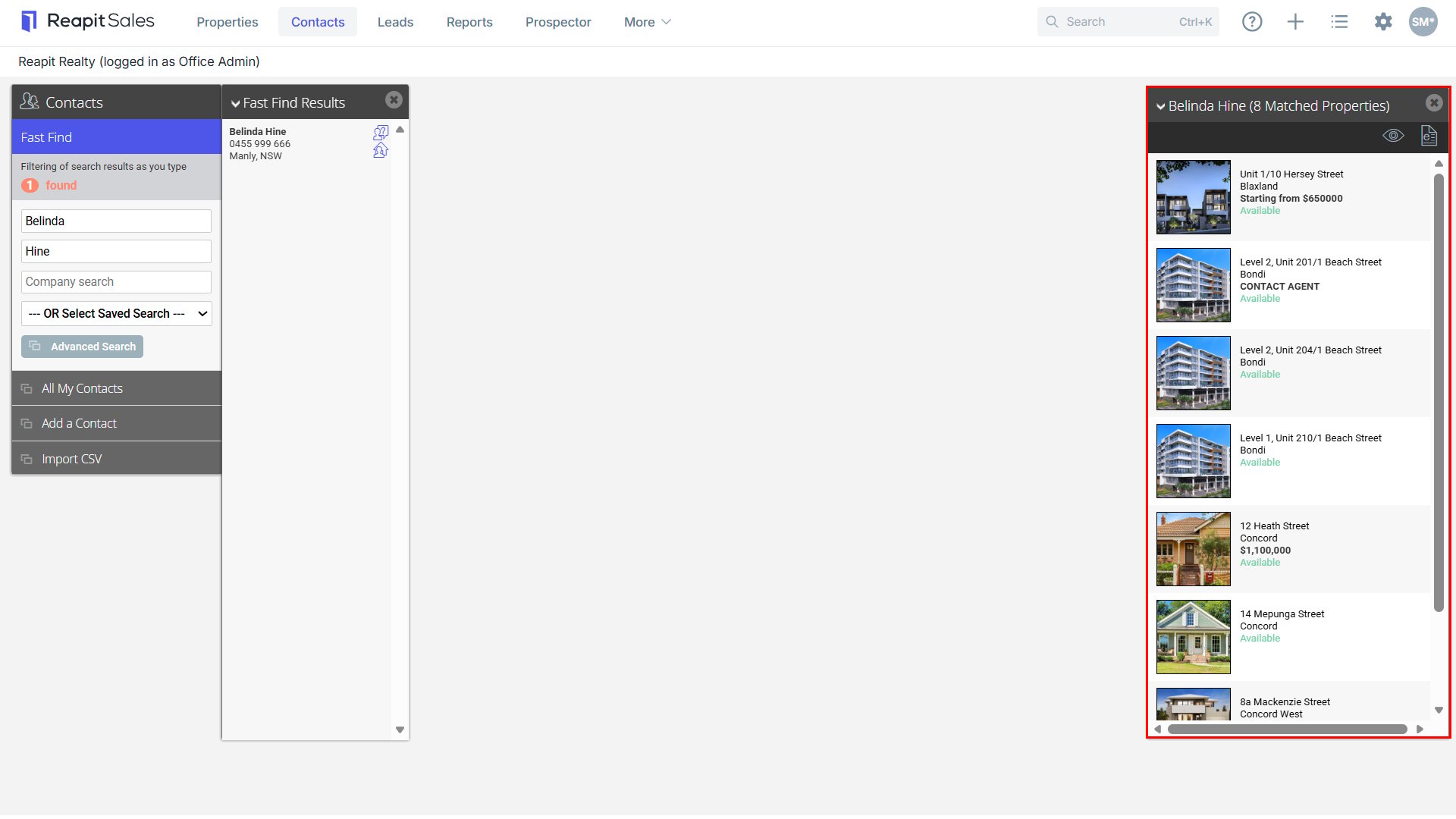Image resolution: width=1456 pixels, height=819 pixels.
Task: Collapse the Fast Find Results panel
Action: tap(235, 104)
